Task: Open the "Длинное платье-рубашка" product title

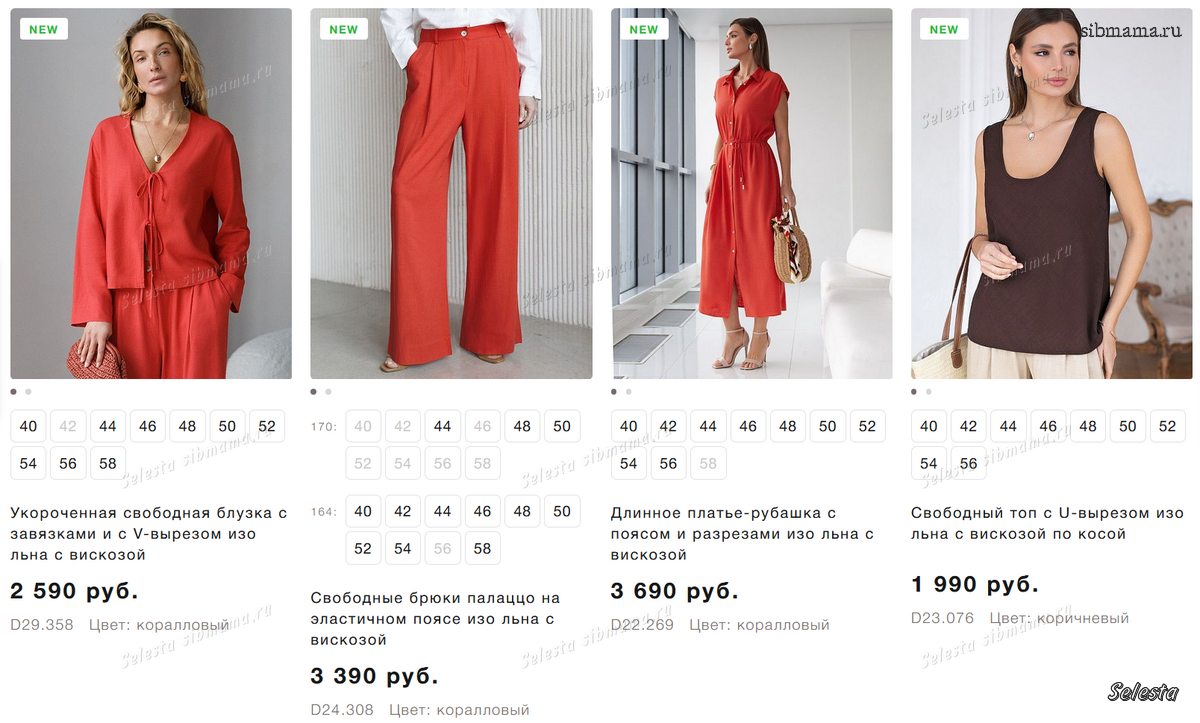Action: click(742, 533)
